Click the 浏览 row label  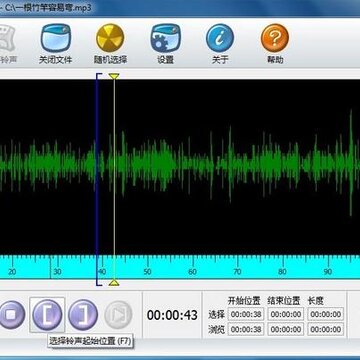216,329
